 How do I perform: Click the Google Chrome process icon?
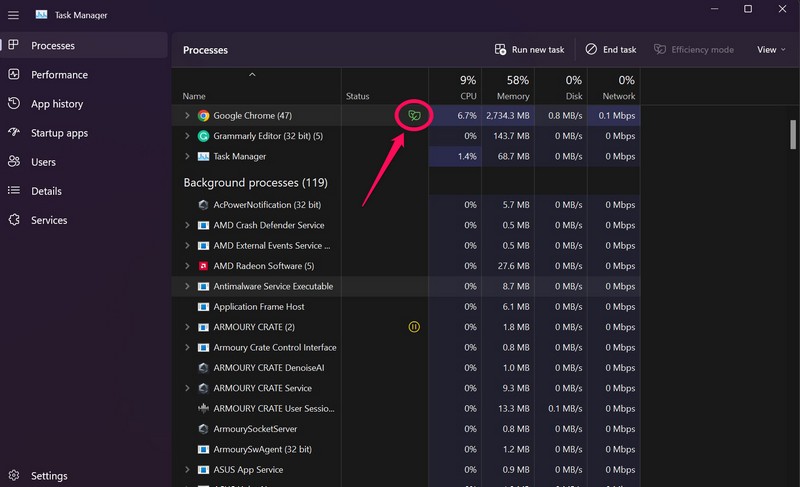click(x=203, y=116)
